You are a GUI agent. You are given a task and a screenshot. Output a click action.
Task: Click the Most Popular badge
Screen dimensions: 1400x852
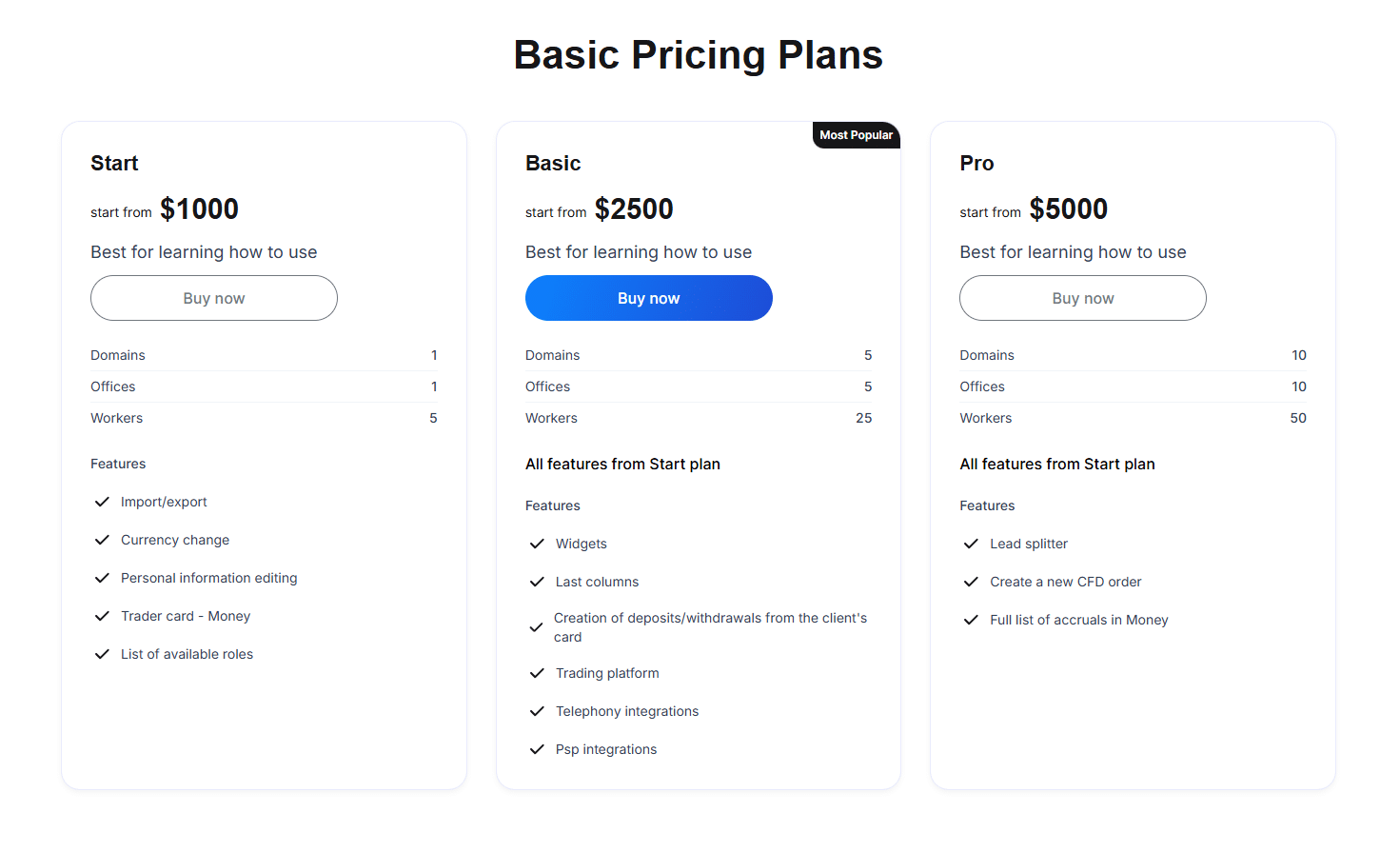[856, 134]
